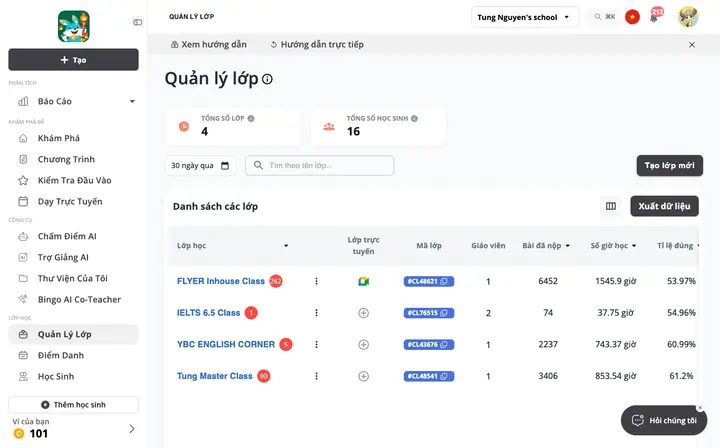Screen dimensions: 720x448
Task: Open the Google Meet icon for FLYER Inhouse Class
Action: click(x=364, y=281)
